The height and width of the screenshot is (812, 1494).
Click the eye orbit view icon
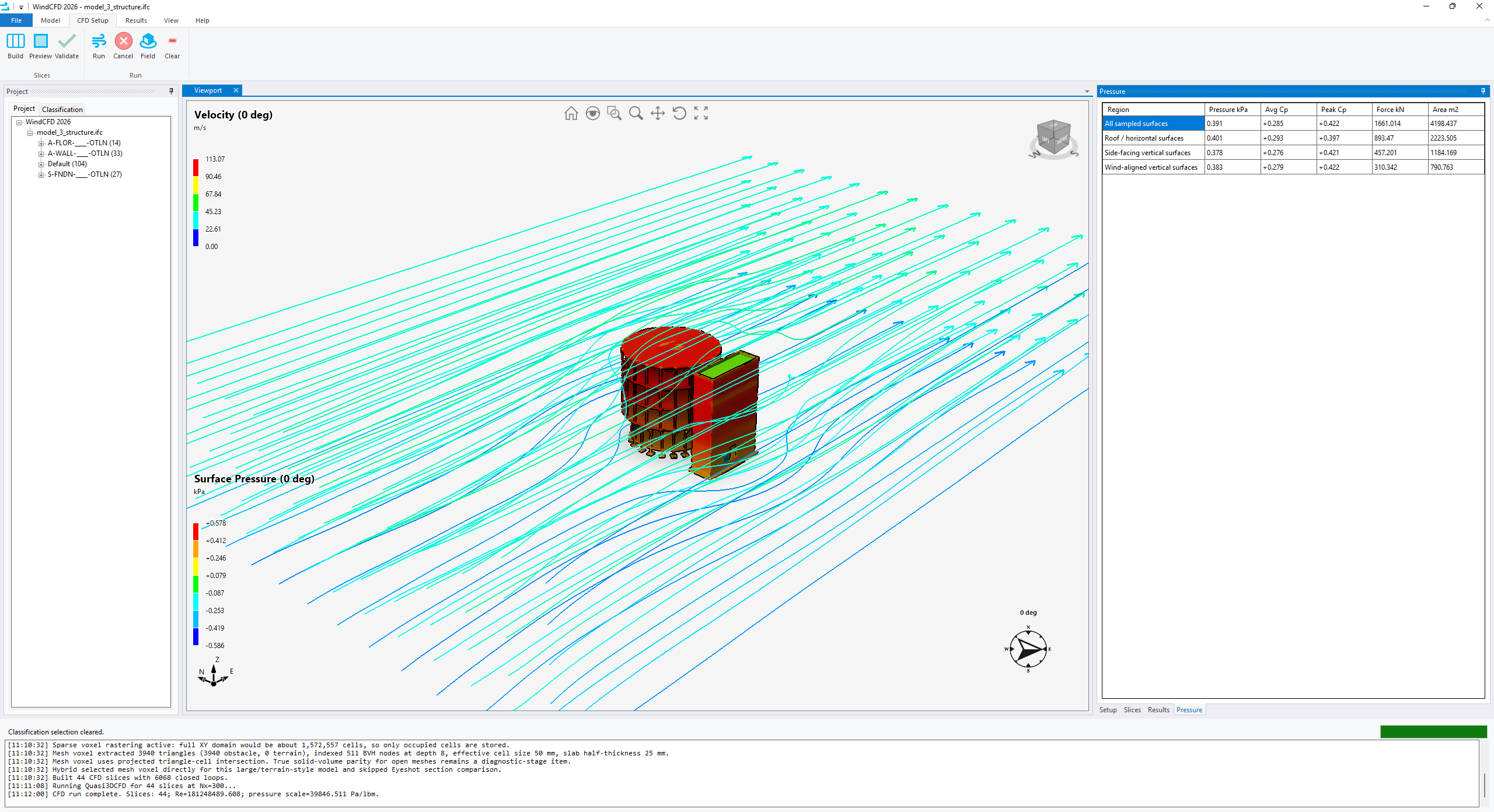pyautogui.click(x=592, y=113)
